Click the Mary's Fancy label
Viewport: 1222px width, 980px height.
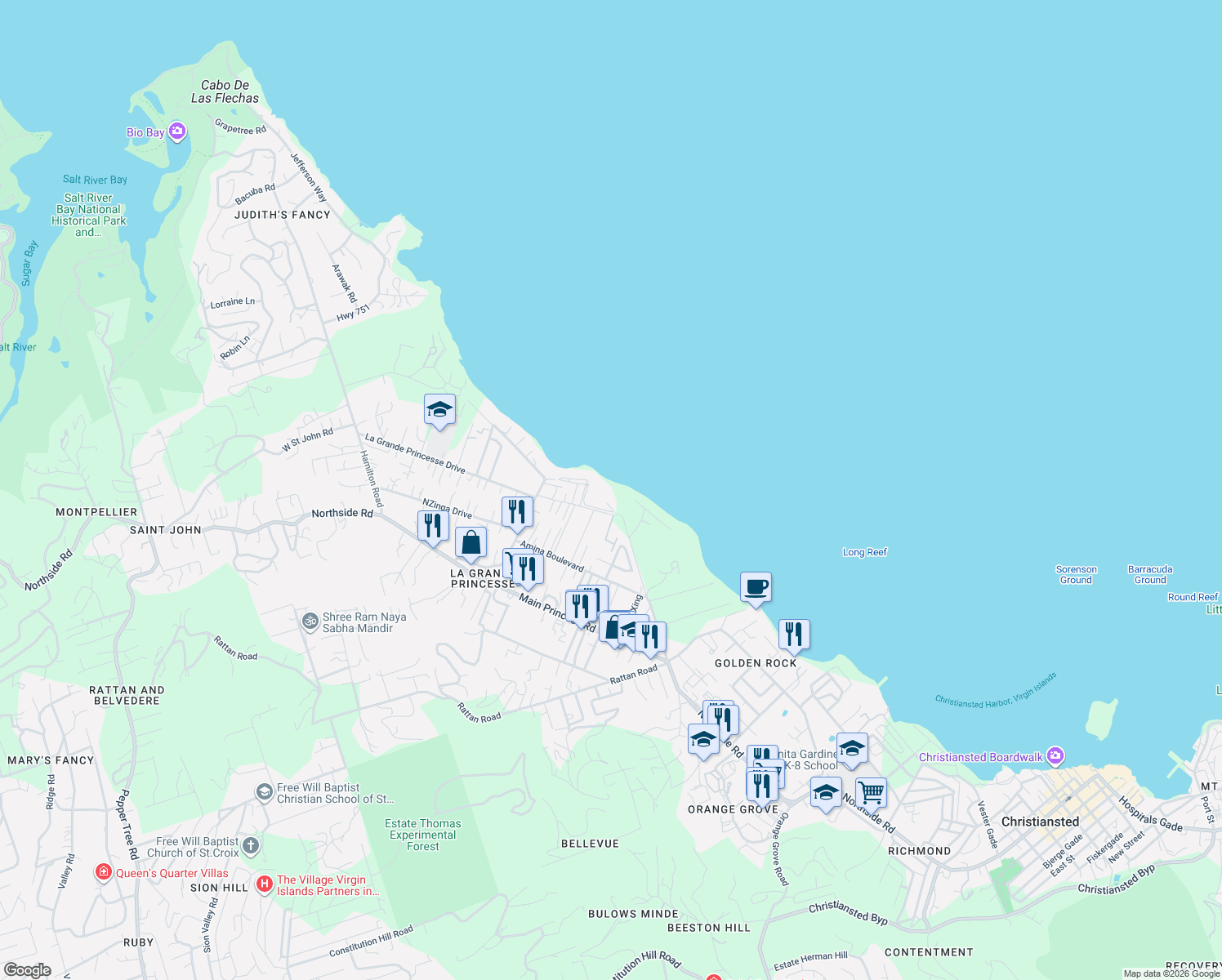pos(51,760)
